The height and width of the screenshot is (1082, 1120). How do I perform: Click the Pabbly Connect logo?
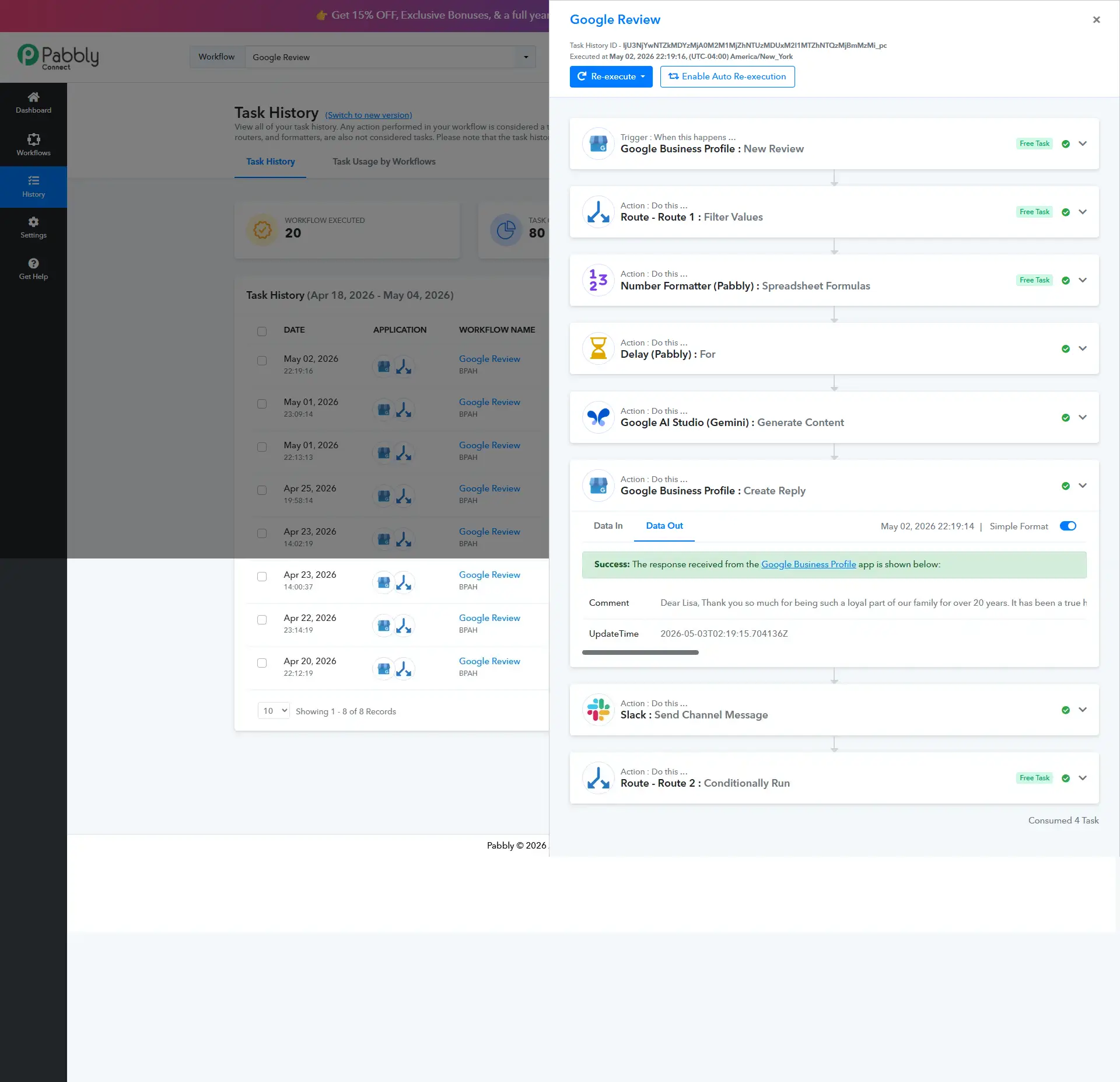tap(58, 57)
